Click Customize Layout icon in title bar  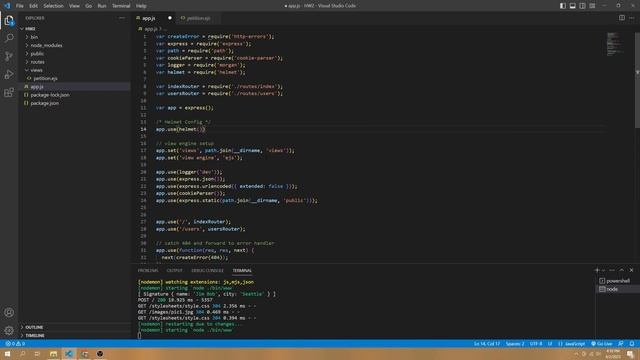pyautogui.click(x=592, y=6)
